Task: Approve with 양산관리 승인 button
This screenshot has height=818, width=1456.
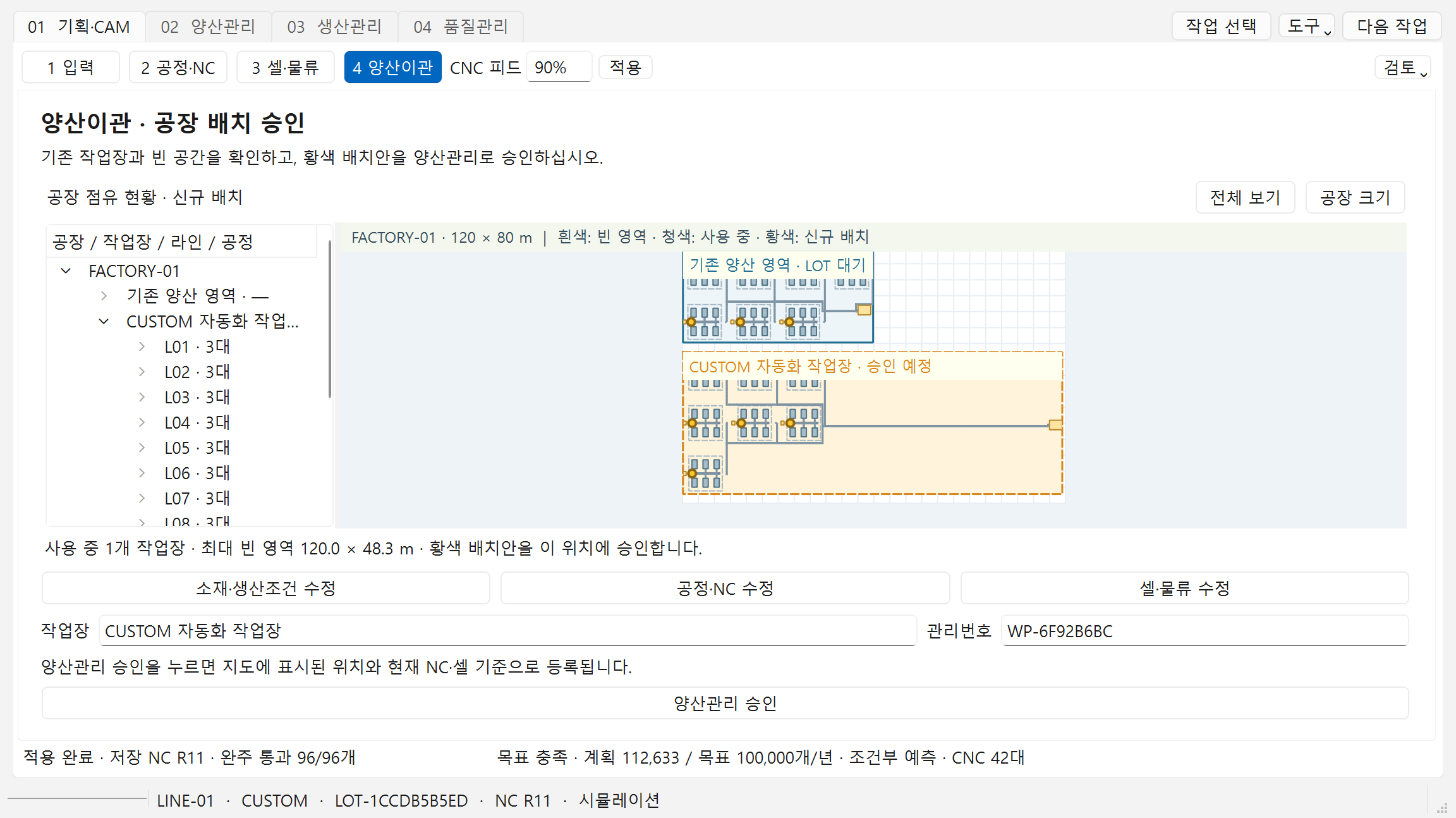Action: (x=725, y=703)
